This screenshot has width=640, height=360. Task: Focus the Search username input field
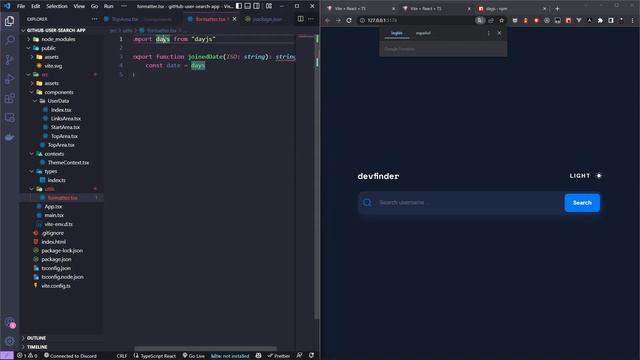tap(469, 202)
